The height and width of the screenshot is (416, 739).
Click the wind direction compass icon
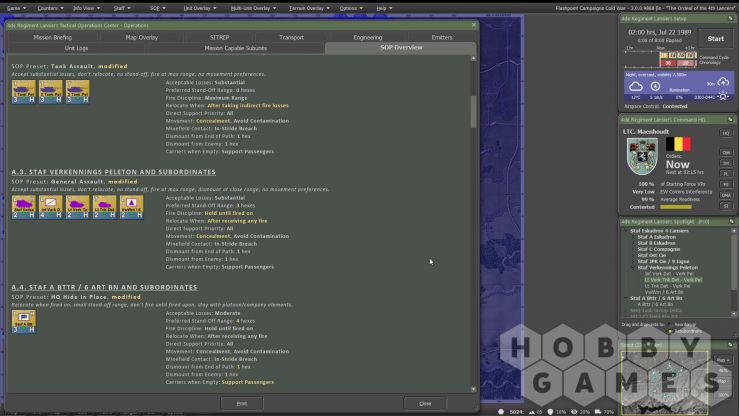[x=655, y=86]
